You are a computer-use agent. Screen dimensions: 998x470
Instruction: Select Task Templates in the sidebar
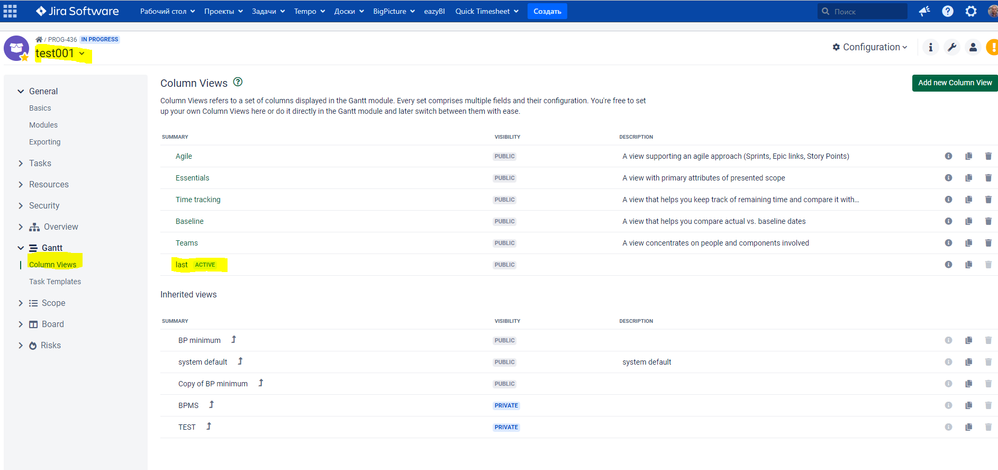(x=55, y=281)
